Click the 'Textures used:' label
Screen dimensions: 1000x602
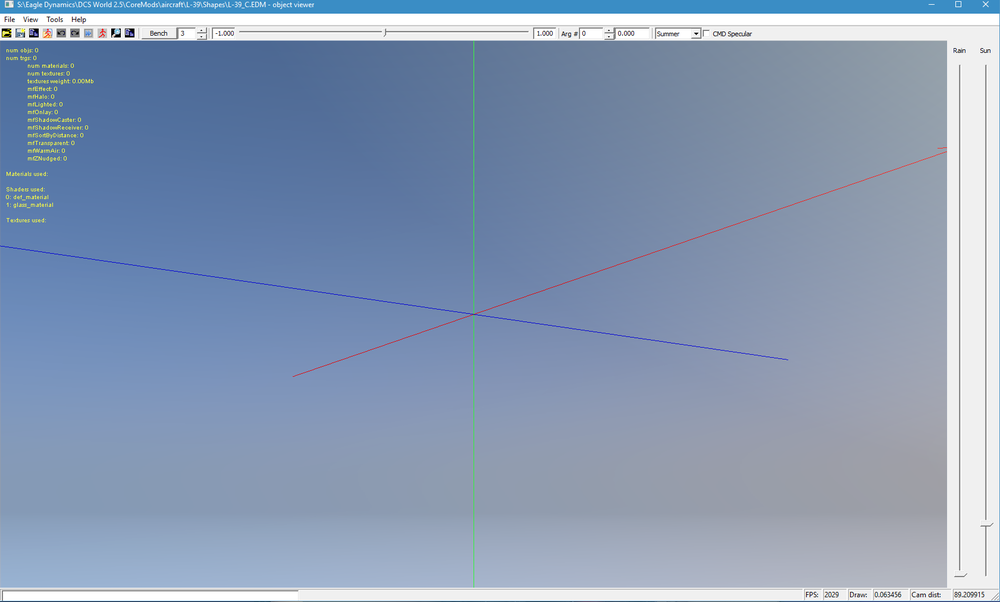click(x=26, y=220)
